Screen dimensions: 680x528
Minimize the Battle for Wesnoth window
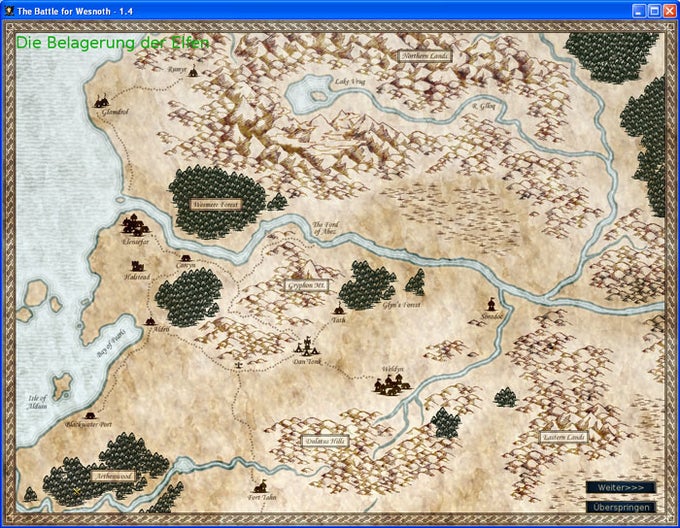638,11
